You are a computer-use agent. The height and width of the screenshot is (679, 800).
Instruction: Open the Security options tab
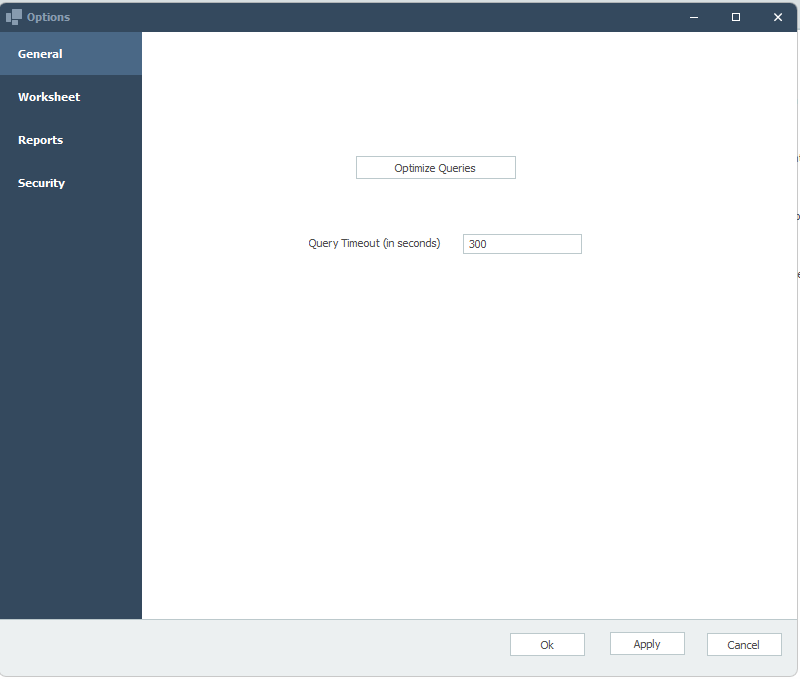71,183
